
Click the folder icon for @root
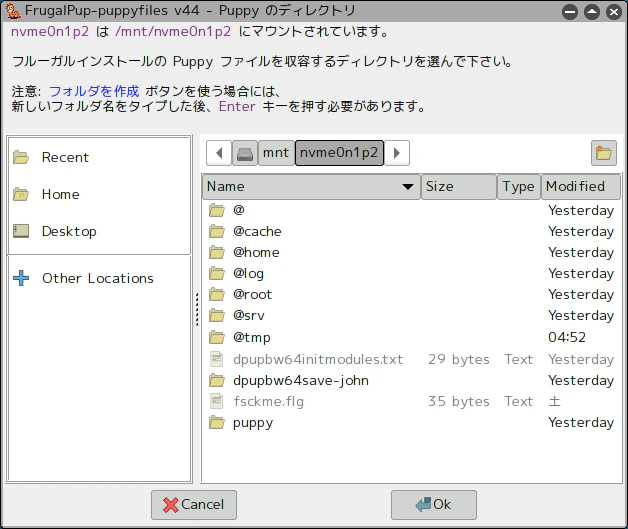[217, 294]
